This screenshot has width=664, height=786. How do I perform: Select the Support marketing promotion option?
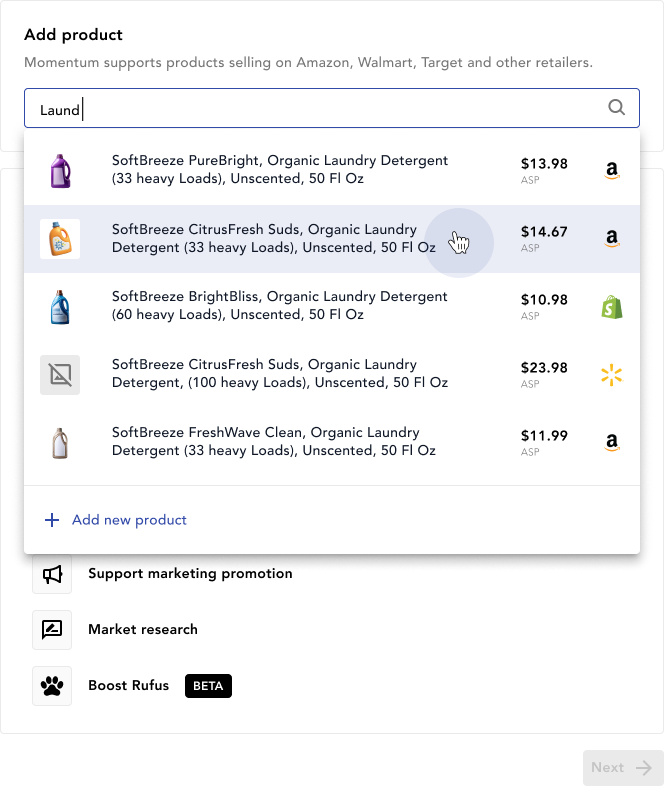point(190,574)
